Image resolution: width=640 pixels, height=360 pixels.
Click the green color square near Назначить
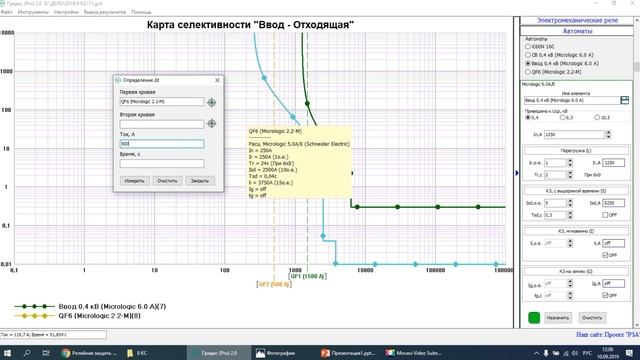(x=534, y=318)
